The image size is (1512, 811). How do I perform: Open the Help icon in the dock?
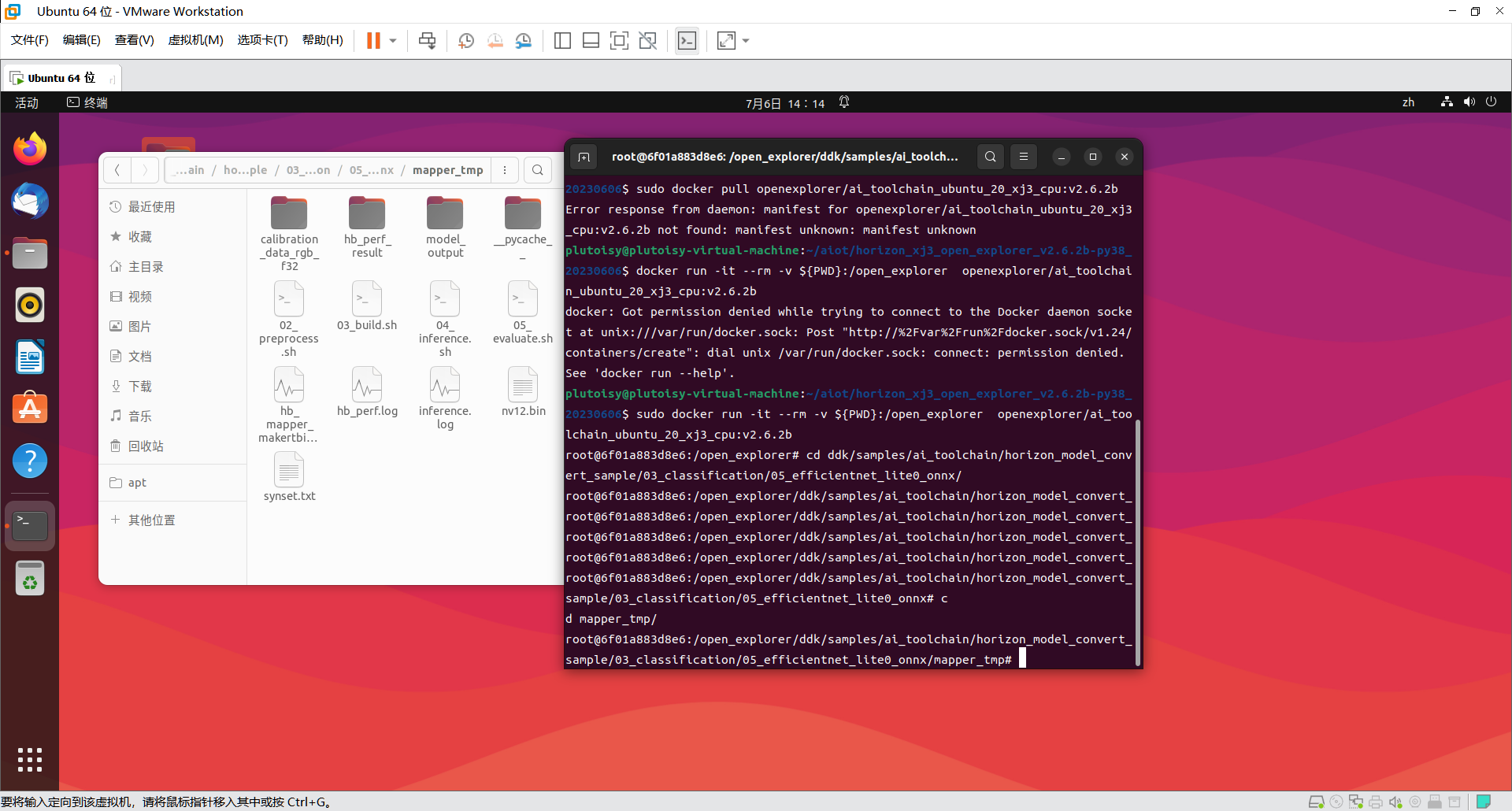tap(30, 461)
